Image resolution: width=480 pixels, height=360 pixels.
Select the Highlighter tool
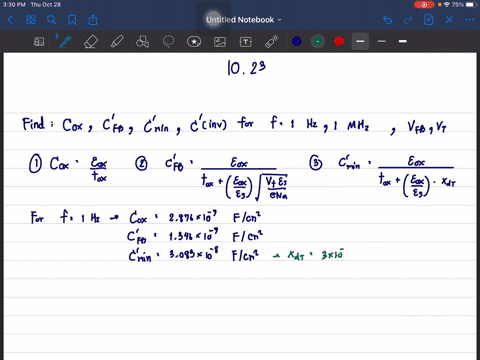pyautogui.click(x=117, y=42)
